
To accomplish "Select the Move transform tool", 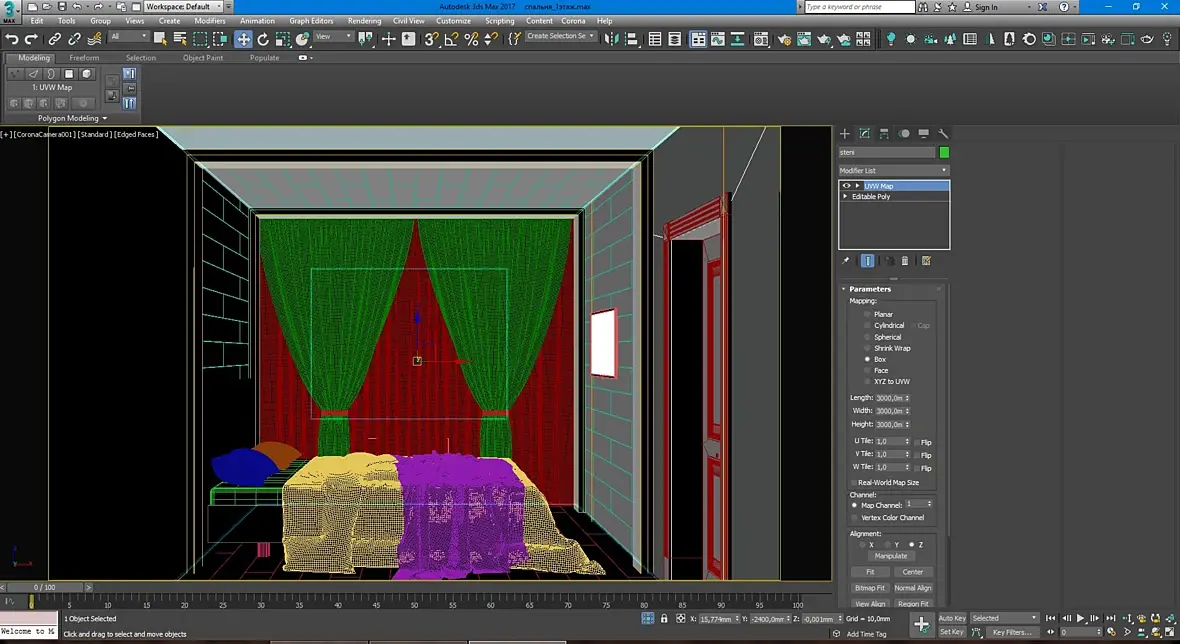I will pyautogui.click(x=243, y=39).
